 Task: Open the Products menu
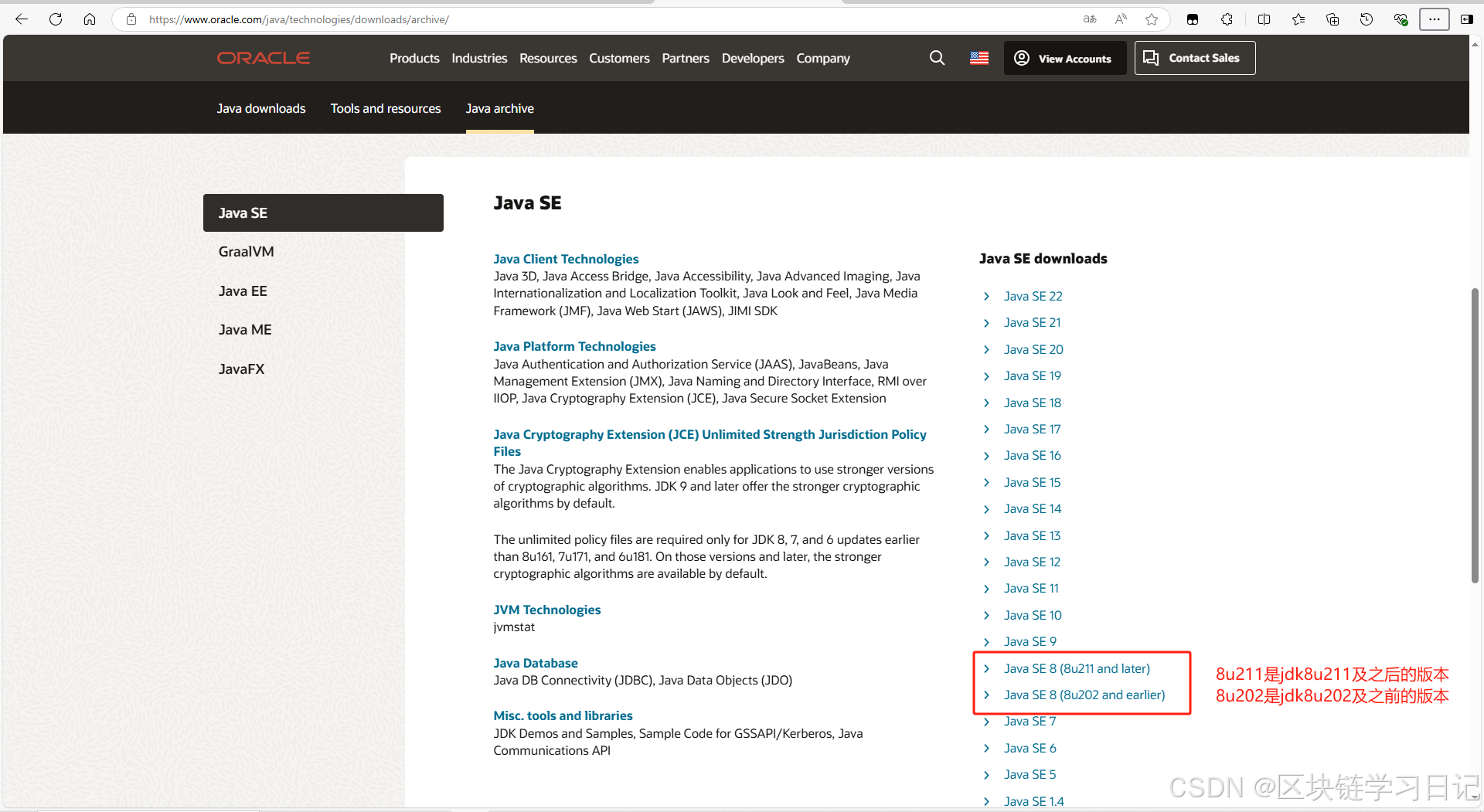414,58
